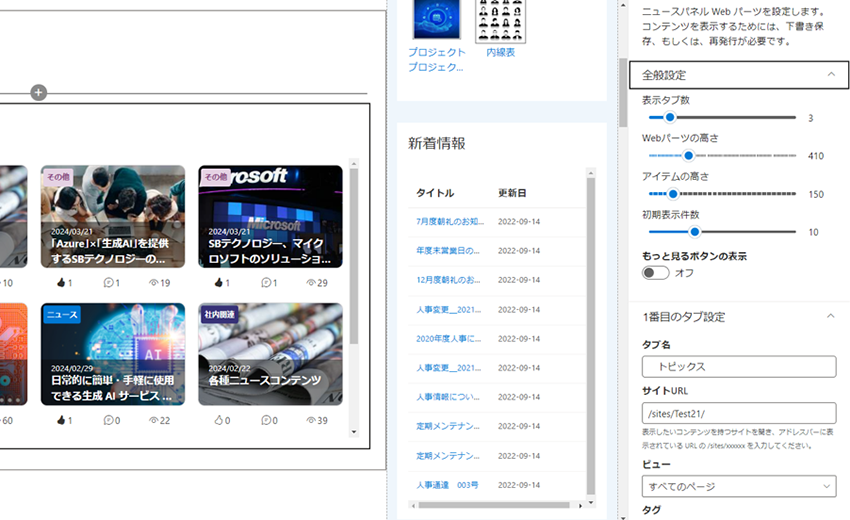The height and width of the screenshot is (520, 850).
Task: Click the タイトル column header
Action: tap(435, 192)
